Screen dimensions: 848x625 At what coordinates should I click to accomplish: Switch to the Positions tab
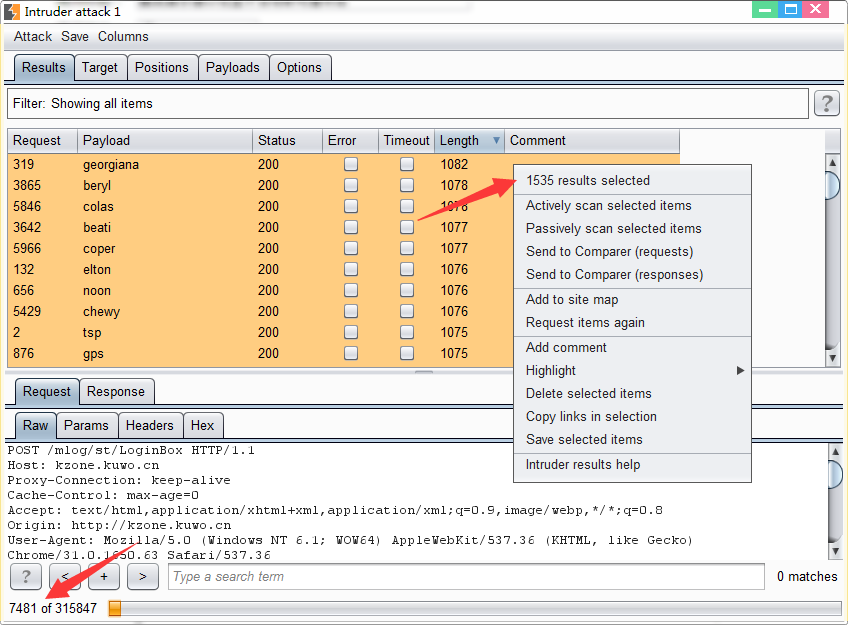[162, 68]
